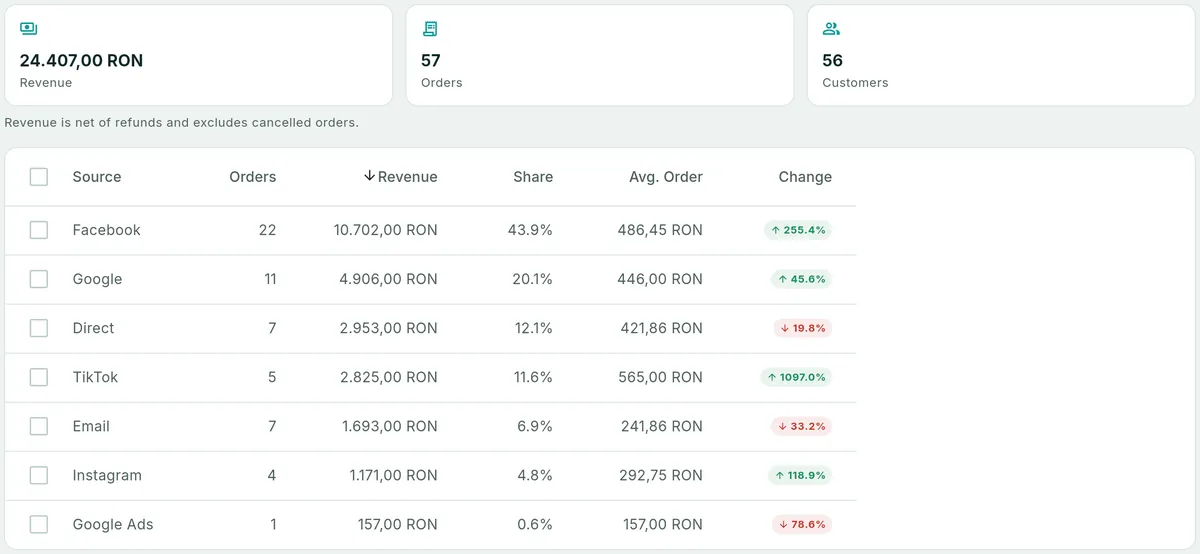Click Instagram revenue 1.171,00 RON

click(394, 475)
